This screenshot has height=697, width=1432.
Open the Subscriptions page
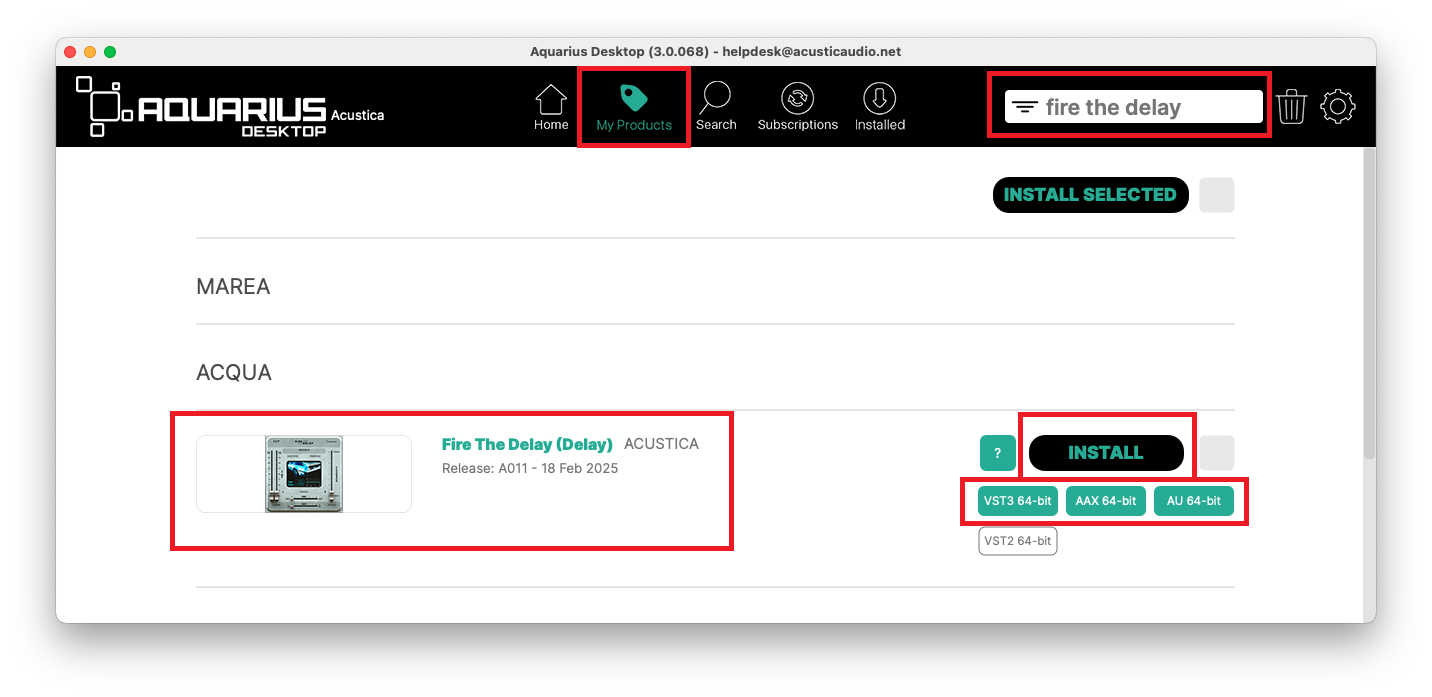click(797, 108)
